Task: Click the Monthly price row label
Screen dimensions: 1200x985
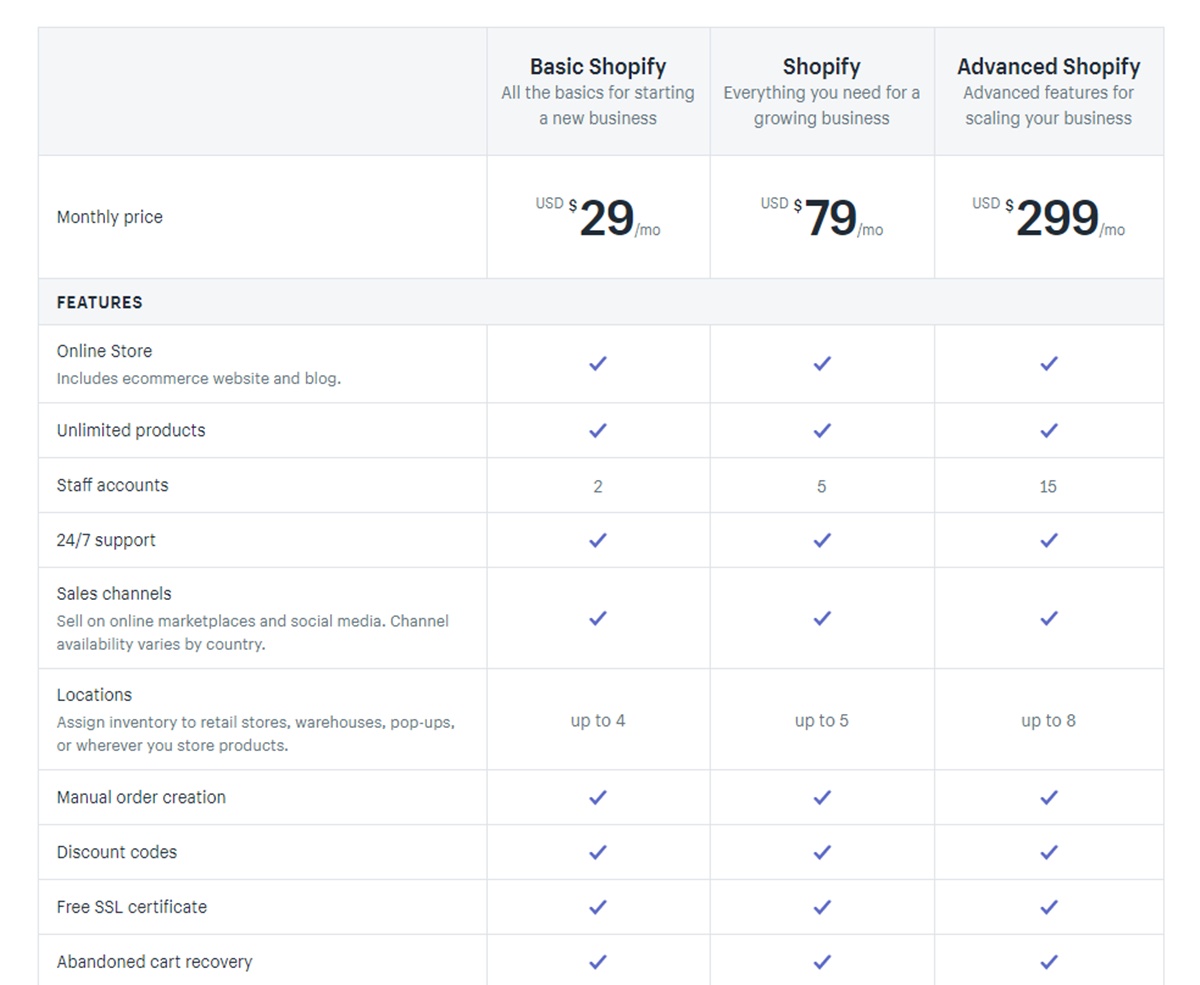Action: coord(109,217)
